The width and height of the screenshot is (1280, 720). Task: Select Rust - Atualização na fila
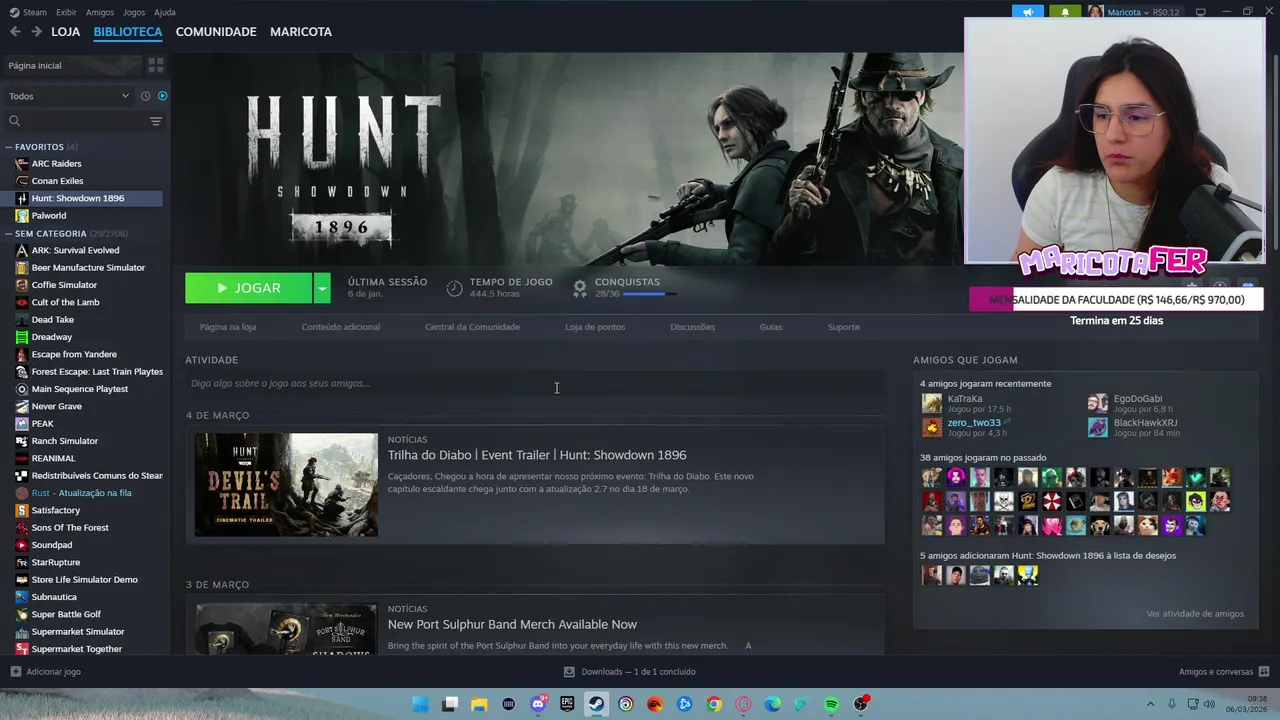coord(82,493)
